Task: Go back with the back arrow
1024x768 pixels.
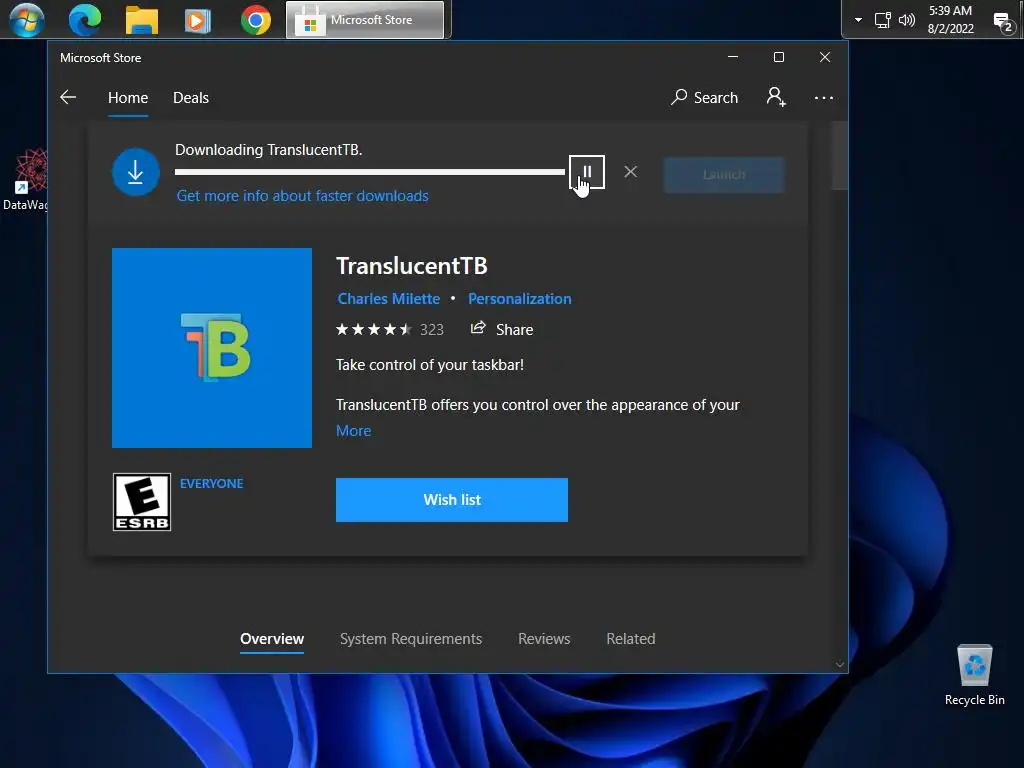Action: [x=68, y=97]
